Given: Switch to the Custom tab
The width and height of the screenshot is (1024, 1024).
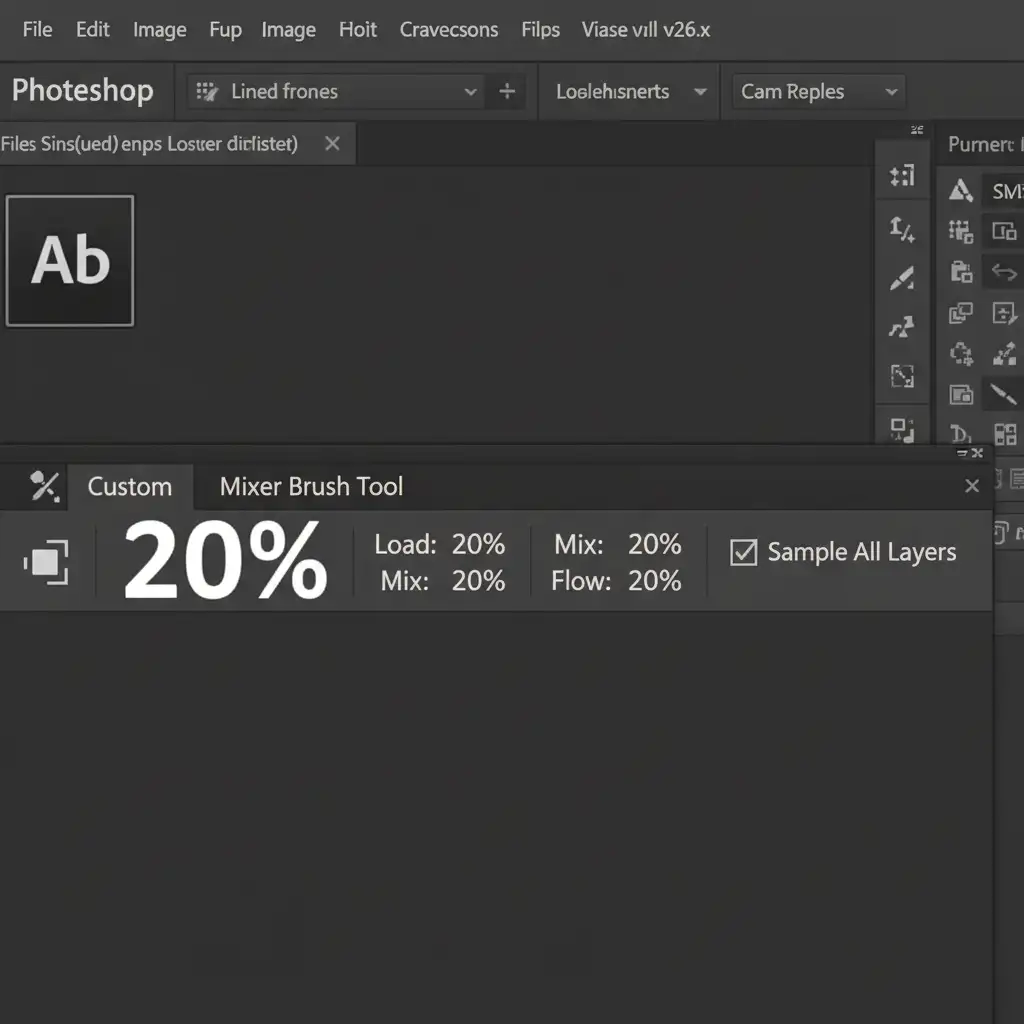Looking at the screenshot, I should click(129, 487).
